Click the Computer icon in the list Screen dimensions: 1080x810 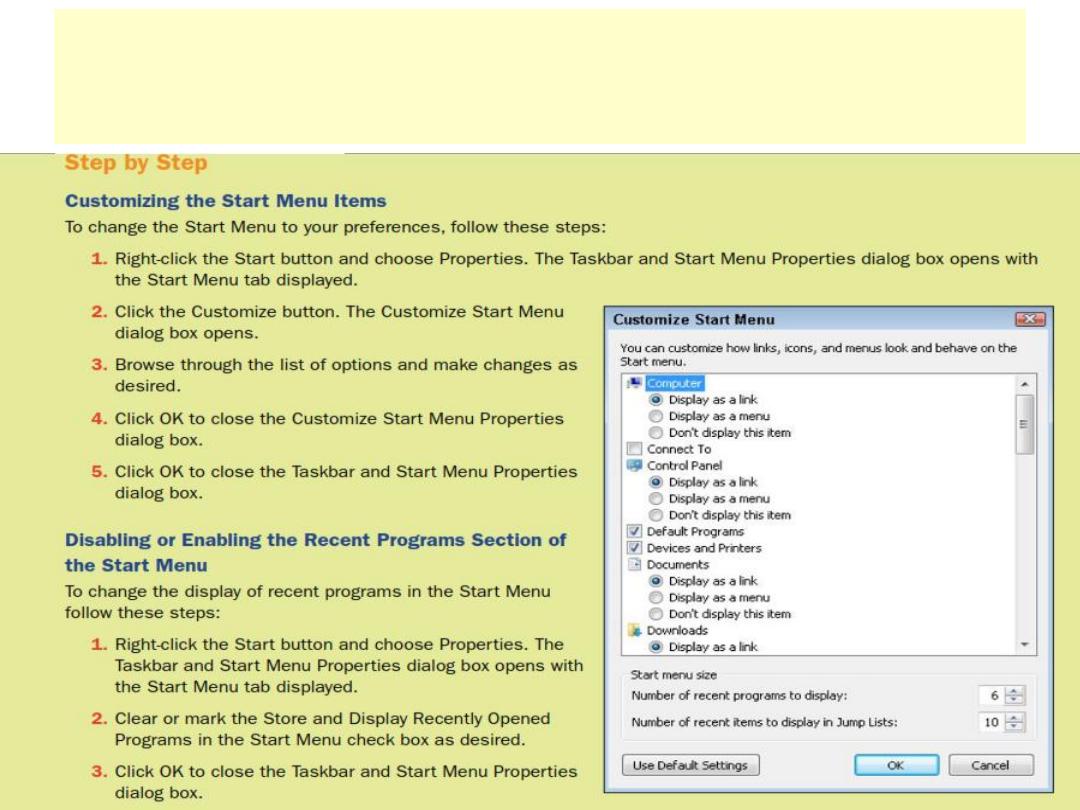click(634, 383)
